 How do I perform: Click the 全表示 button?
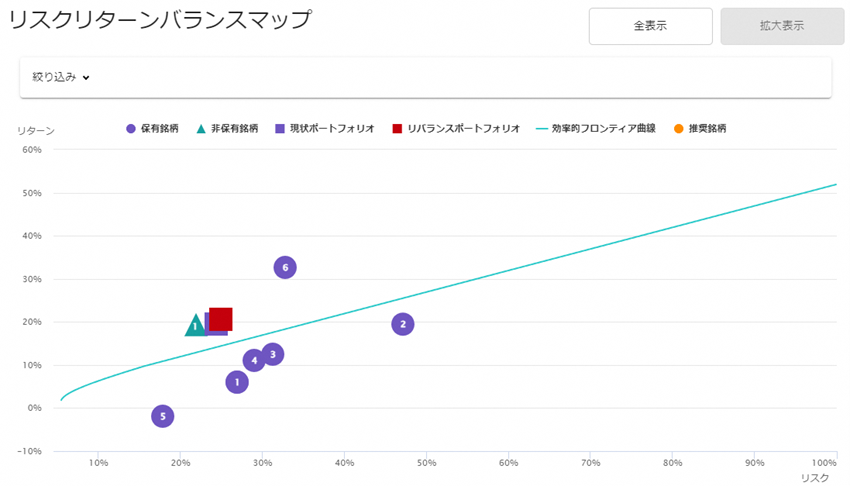(x=651, y=26)
